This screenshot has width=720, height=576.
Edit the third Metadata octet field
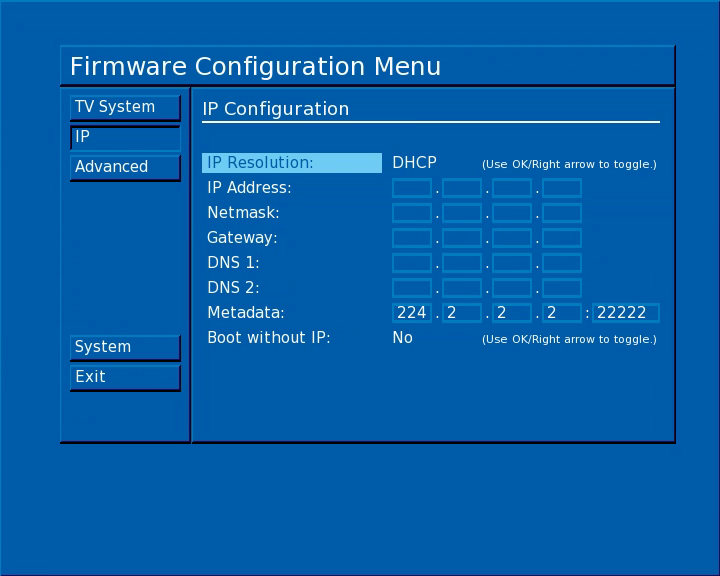point(512,313)
